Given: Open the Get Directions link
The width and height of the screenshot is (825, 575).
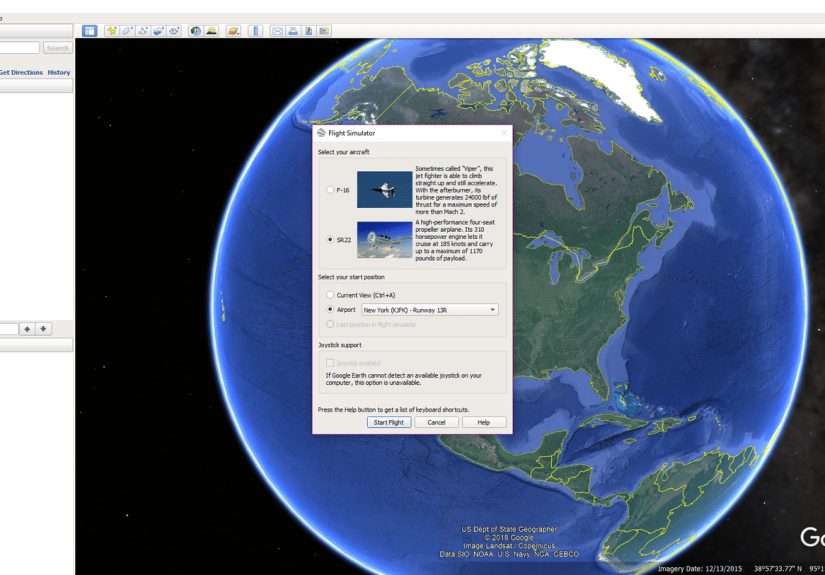Looking at the screenshot, I should 21,73.
